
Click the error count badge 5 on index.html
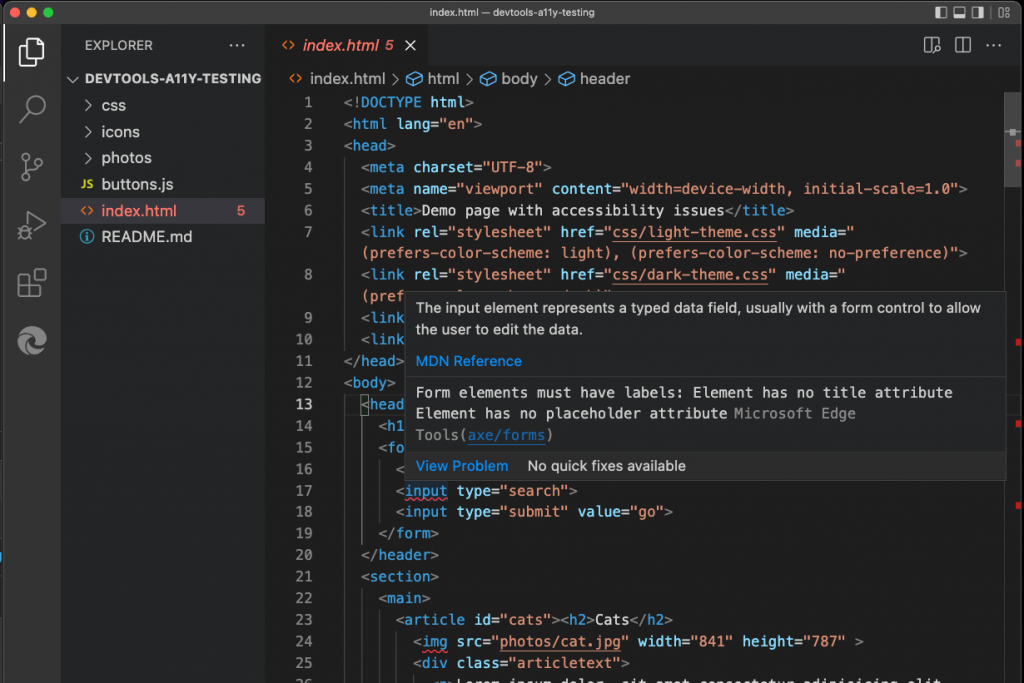[241, 211]
